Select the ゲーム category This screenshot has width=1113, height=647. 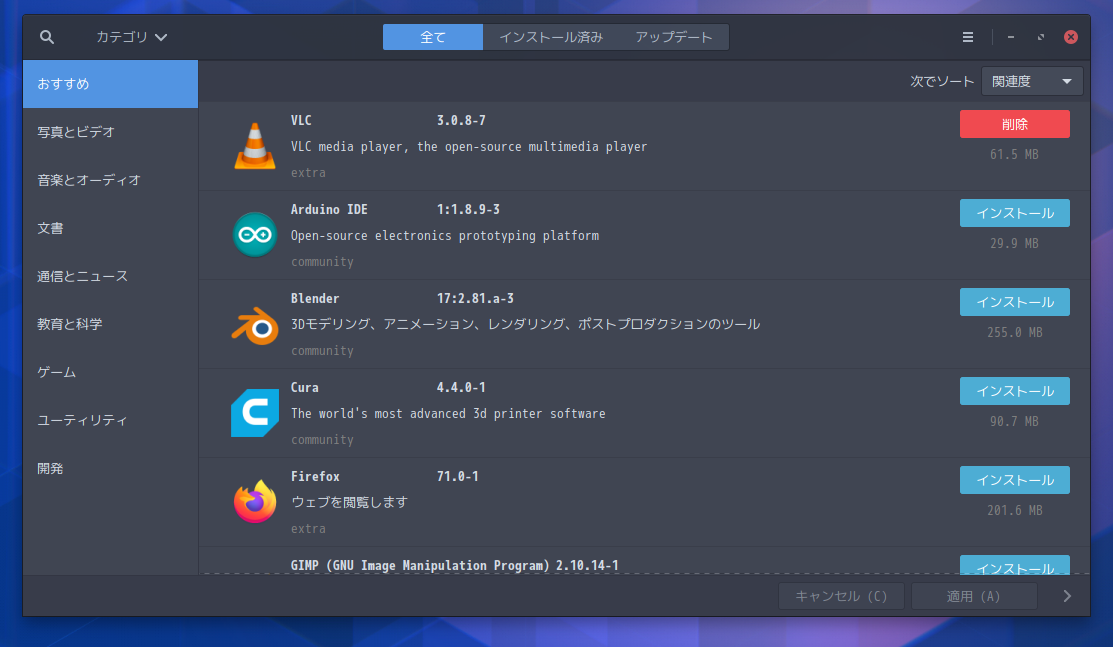pos(110,372)
